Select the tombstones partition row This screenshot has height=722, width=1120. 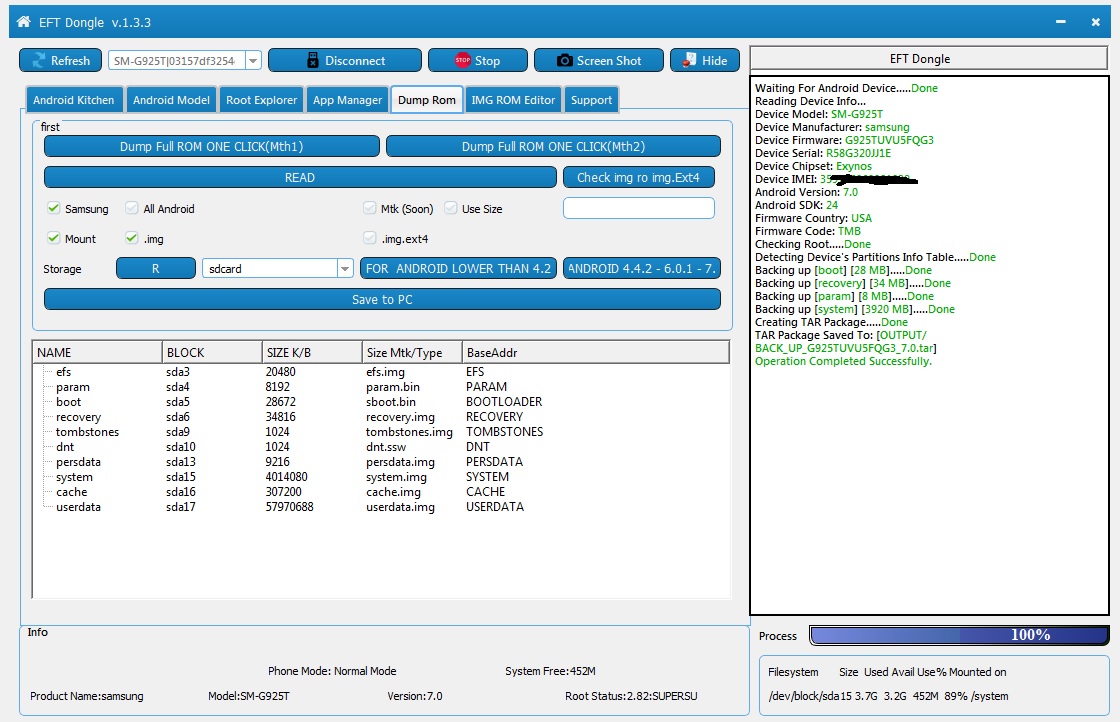point(381,432)
